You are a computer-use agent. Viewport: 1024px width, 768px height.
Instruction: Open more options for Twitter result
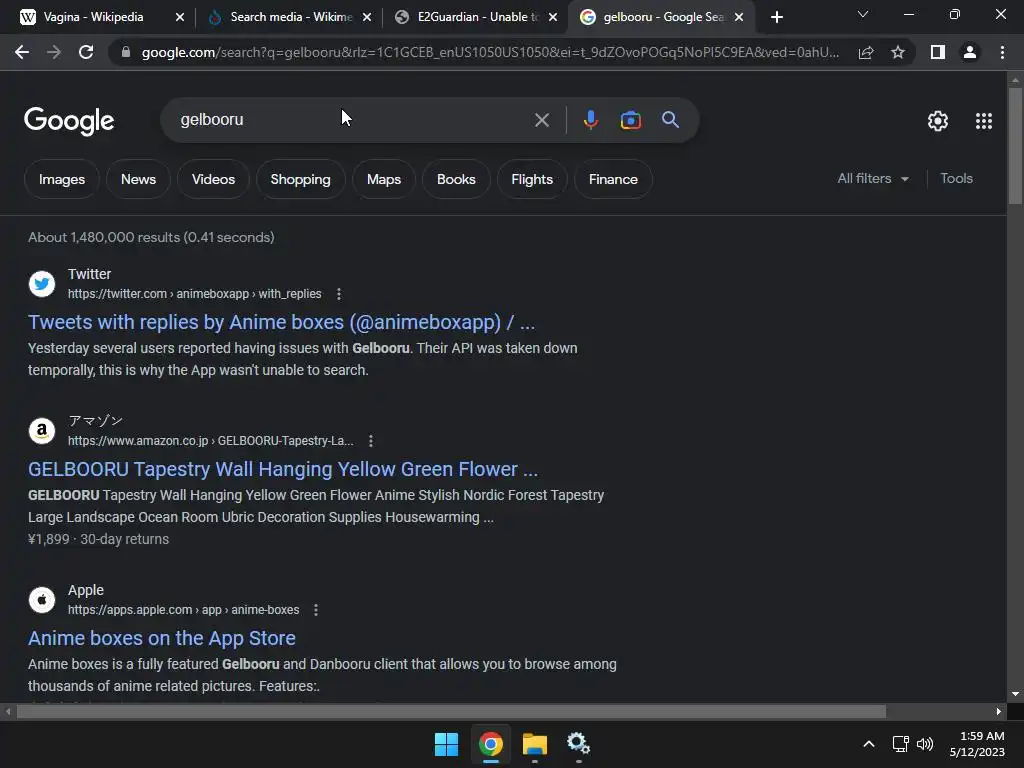click(338, 294)
